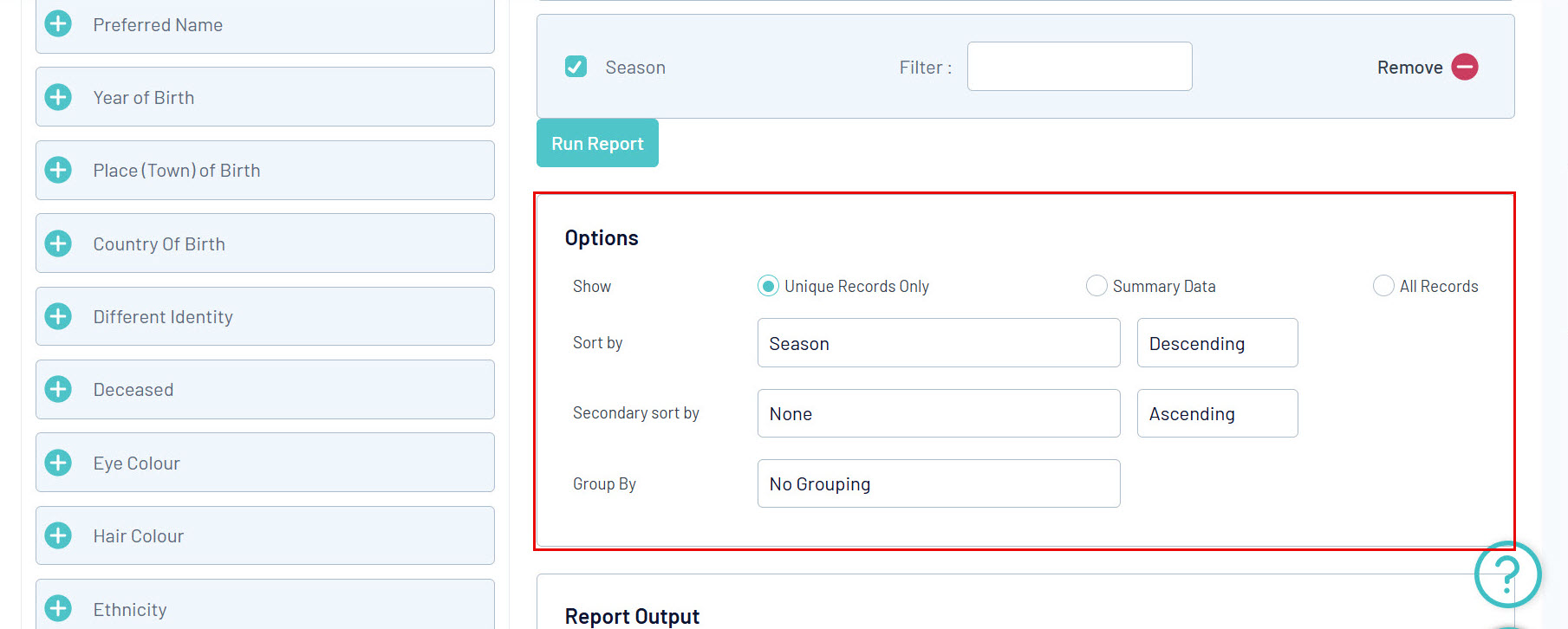Select Unique Records Only radio button
The width and height of the screenshot is (1568, 629).
(768, 286)
